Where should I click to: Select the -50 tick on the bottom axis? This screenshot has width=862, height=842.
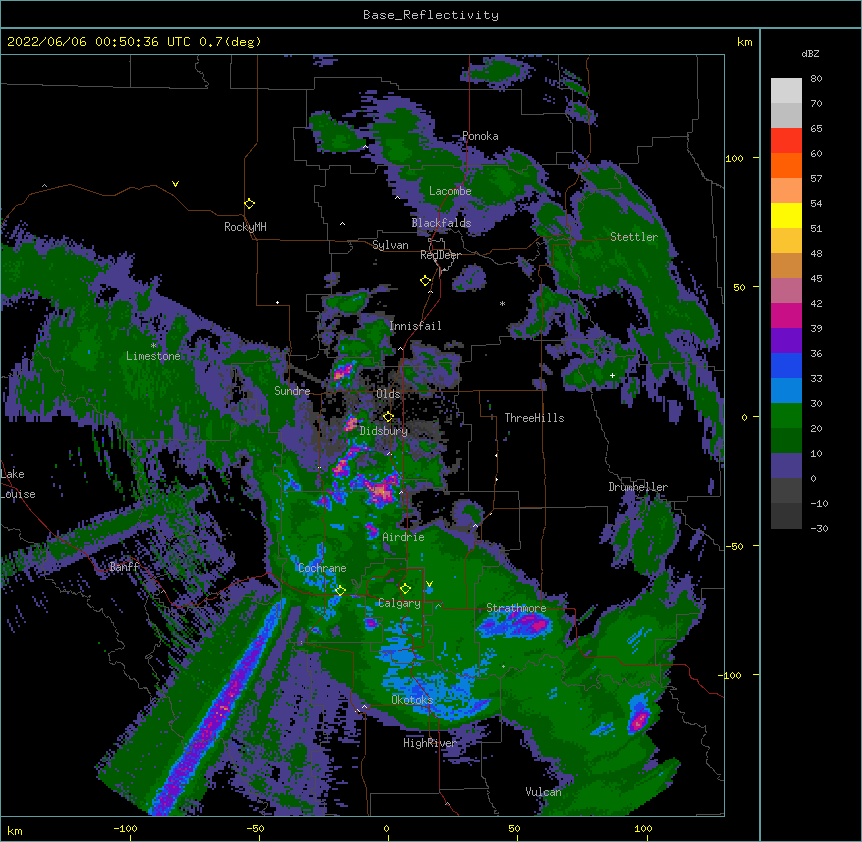pyautogui.click(x=255, y=828)
